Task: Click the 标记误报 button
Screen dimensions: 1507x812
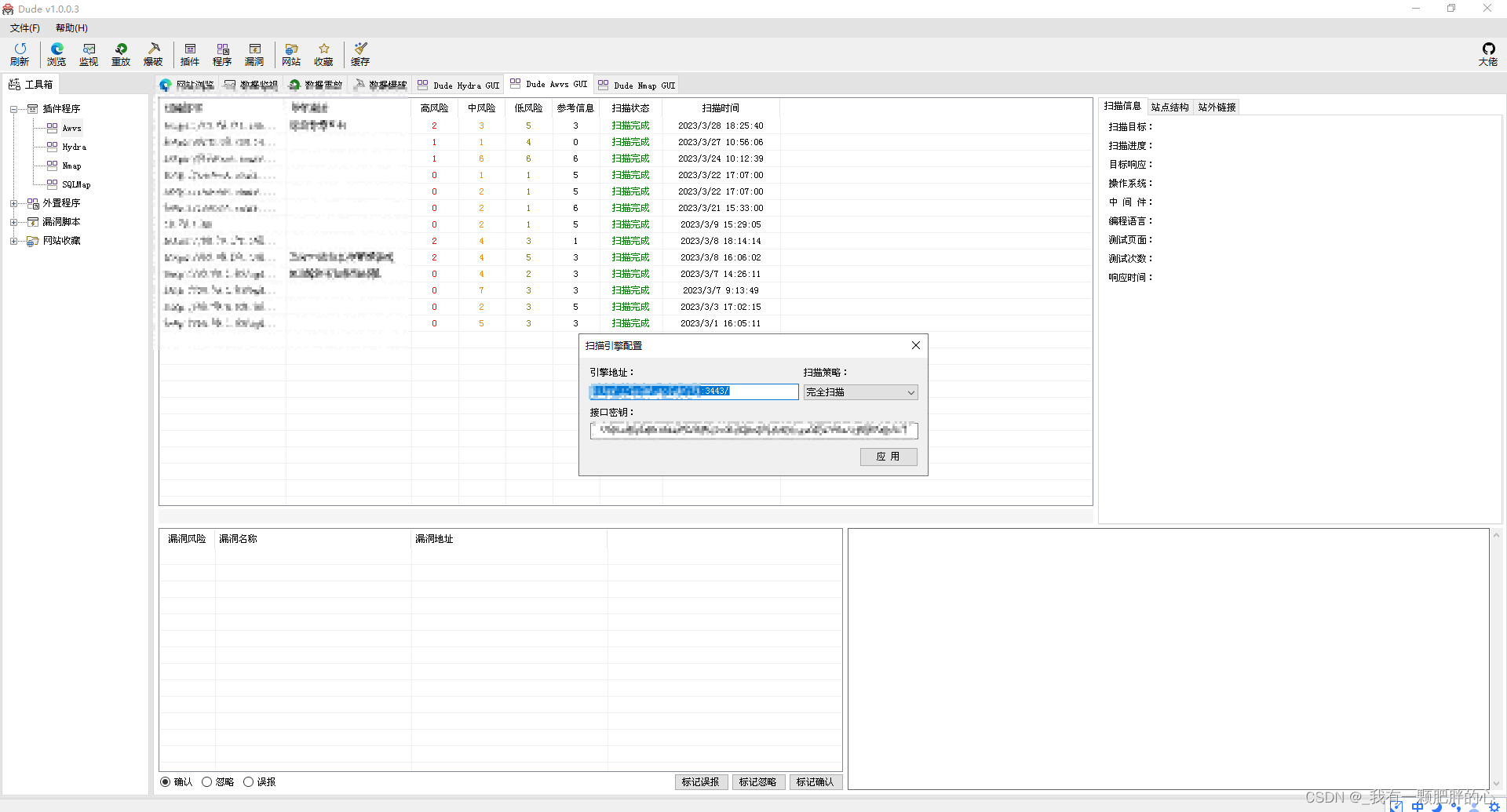Action: pyautogui.click(x=701, y=782)
